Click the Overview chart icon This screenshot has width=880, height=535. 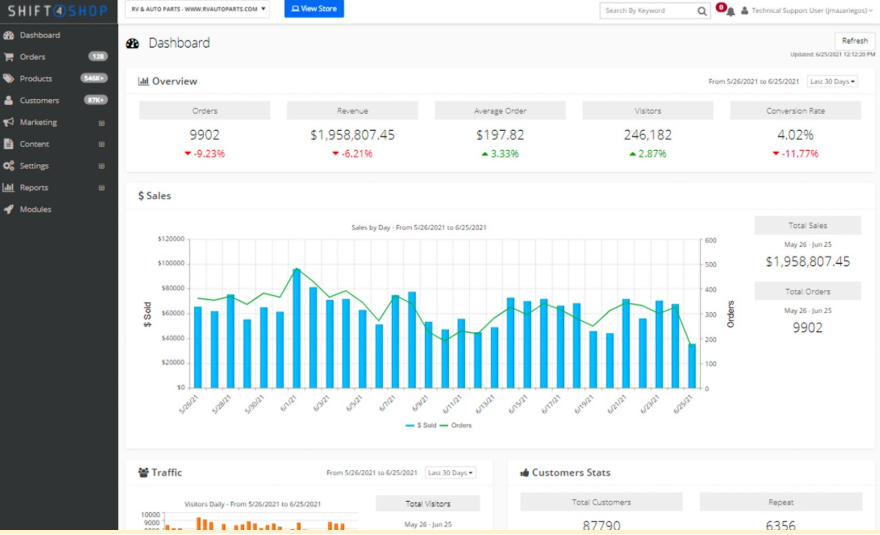(143, 81)
